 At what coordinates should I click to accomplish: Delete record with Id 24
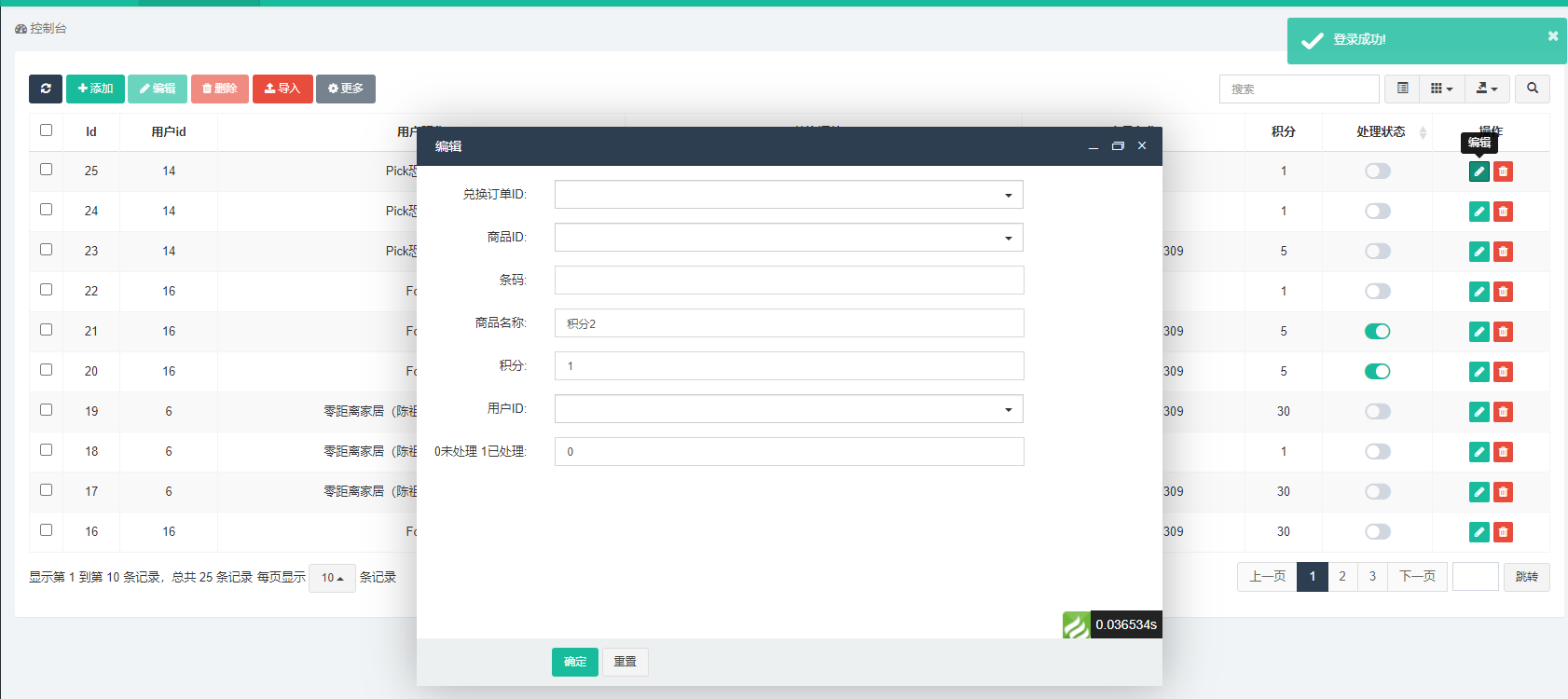point(1503,212)
